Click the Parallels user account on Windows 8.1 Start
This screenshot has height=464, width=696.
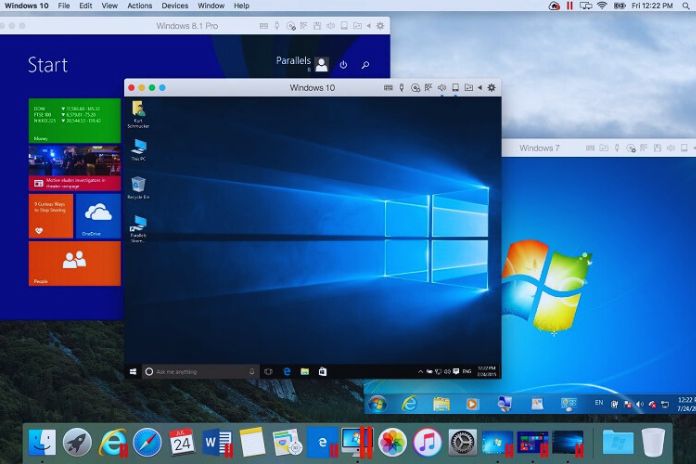click(x=302, y=63)
